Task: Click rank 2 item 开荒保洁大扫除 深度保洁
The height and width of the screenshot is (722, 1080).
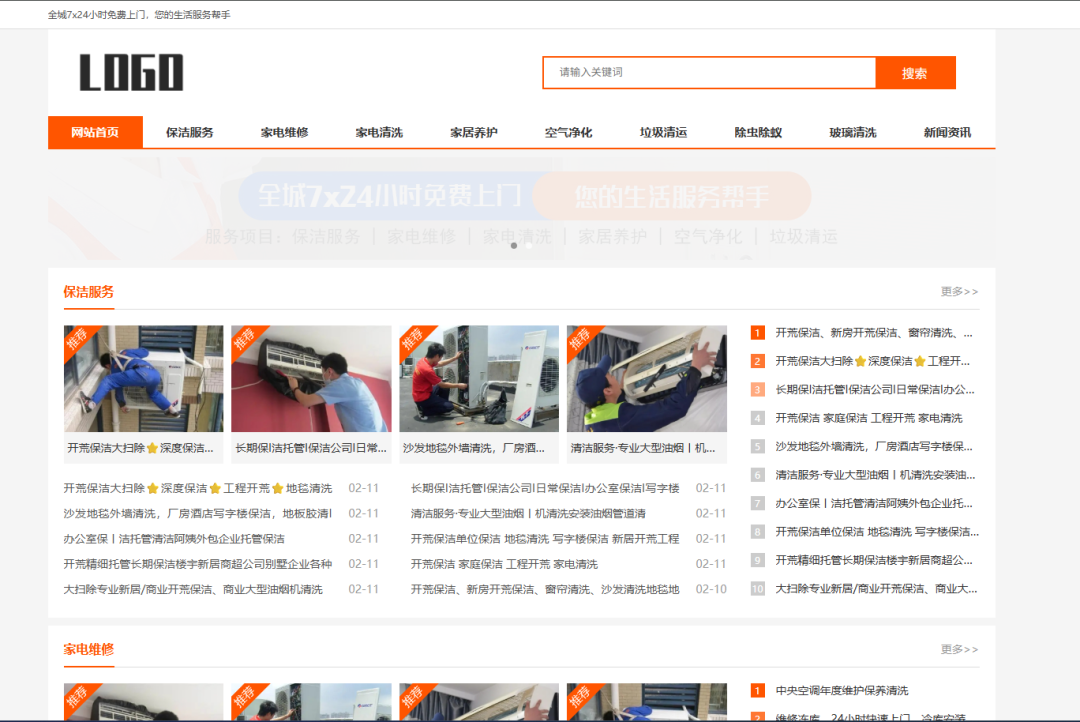Action: tap(873, 361)
